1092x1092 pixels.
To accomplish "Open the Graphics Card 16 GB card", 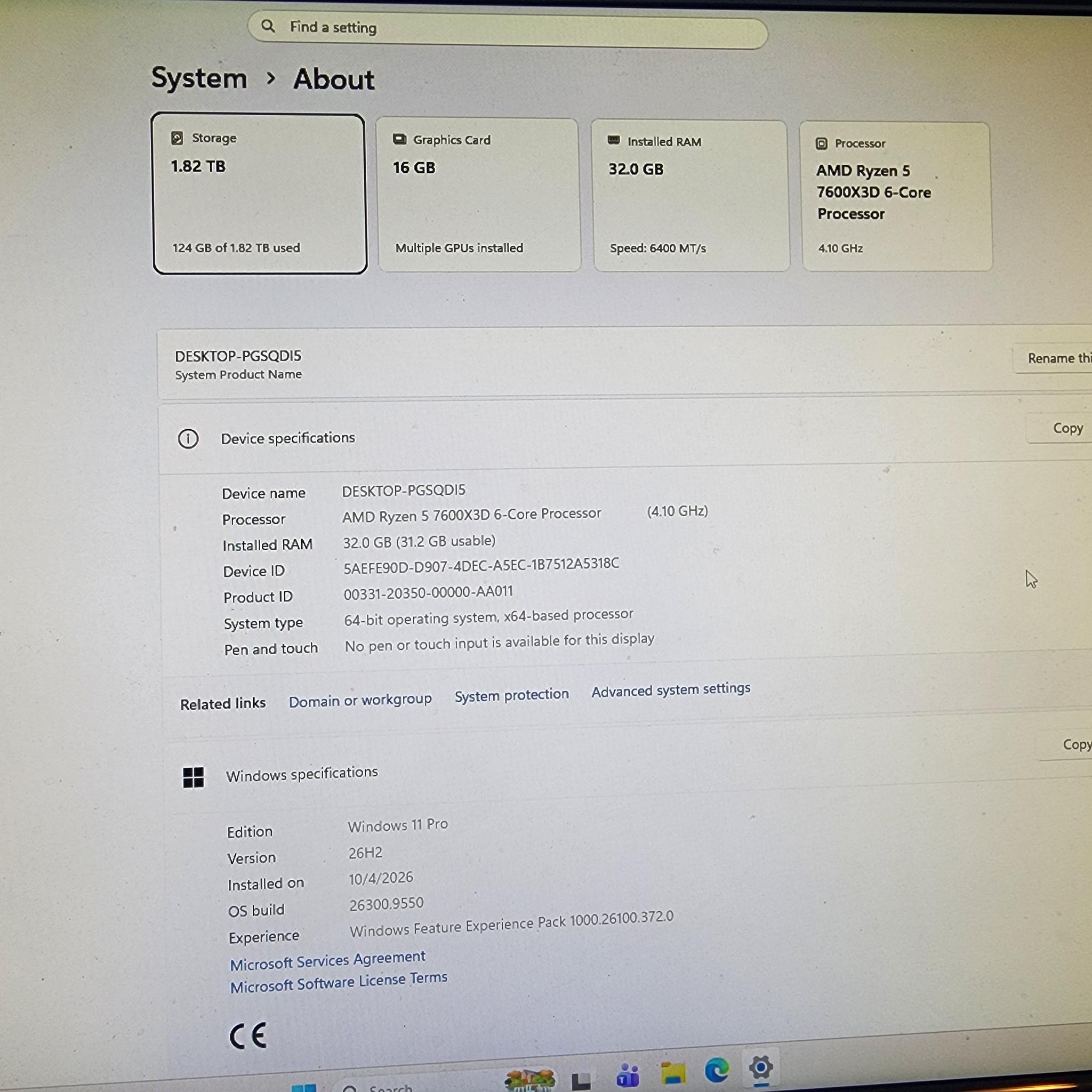I will click(478, 195).
